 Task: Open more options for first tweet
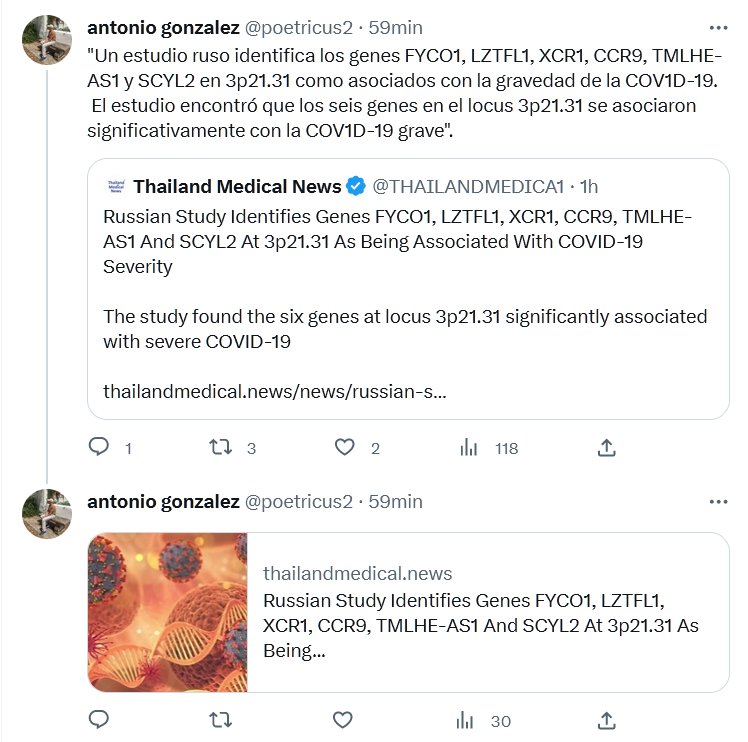(718, 27)
